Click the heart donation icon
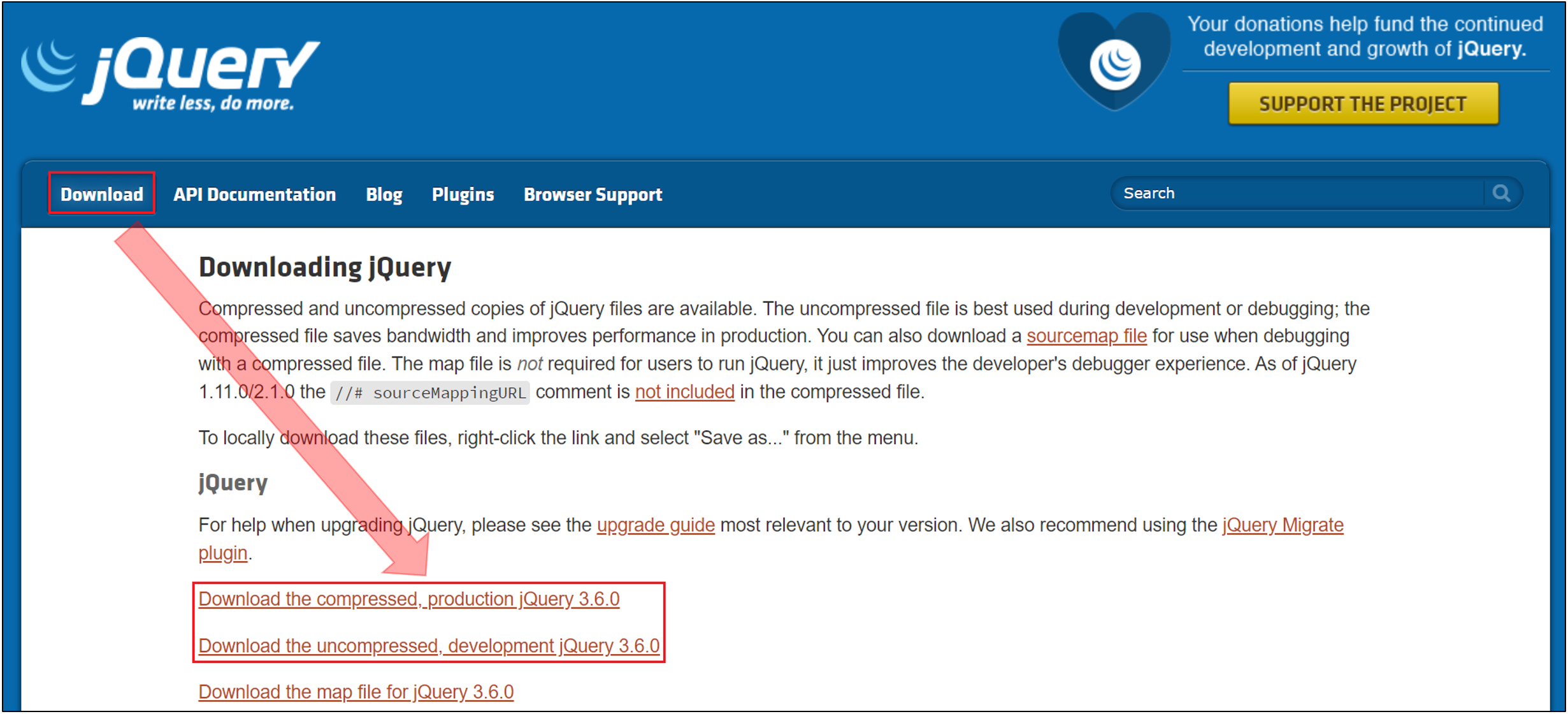The width and height of the screenshot is (1568, 714). (x=1114, y=63)
